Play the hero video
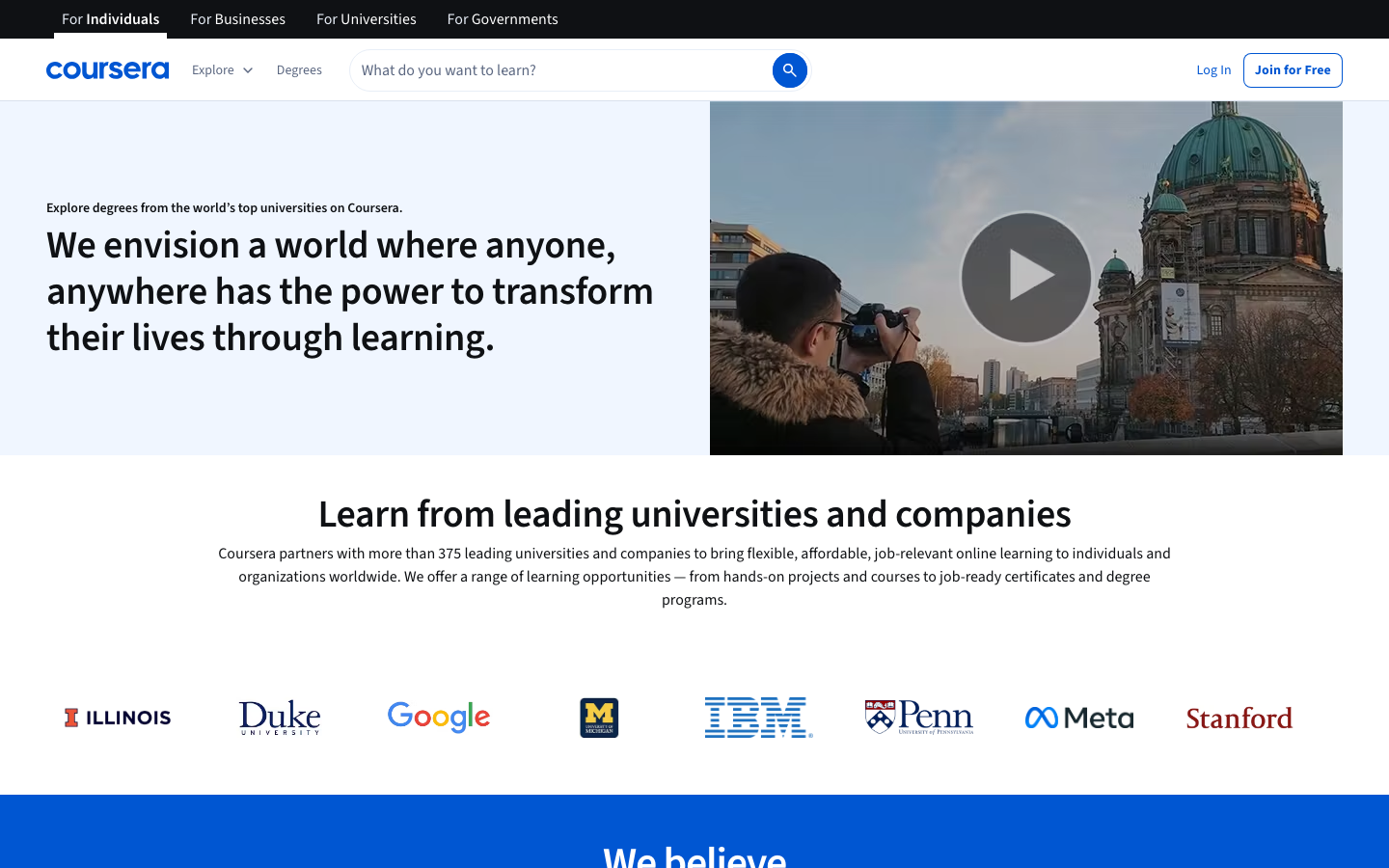This screenshot has width=1389, height=868. 1026,277
